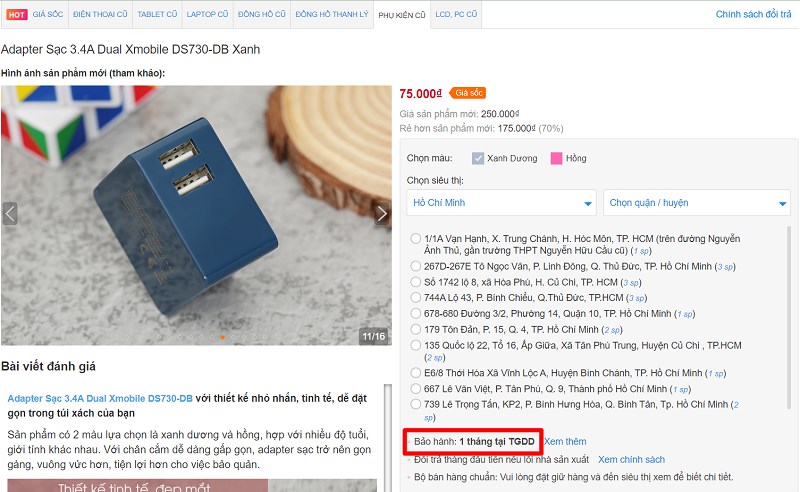Pick the 667 Lê Văn Việt store
This screenshot has height=492, width=800.
tap(416, 388)
